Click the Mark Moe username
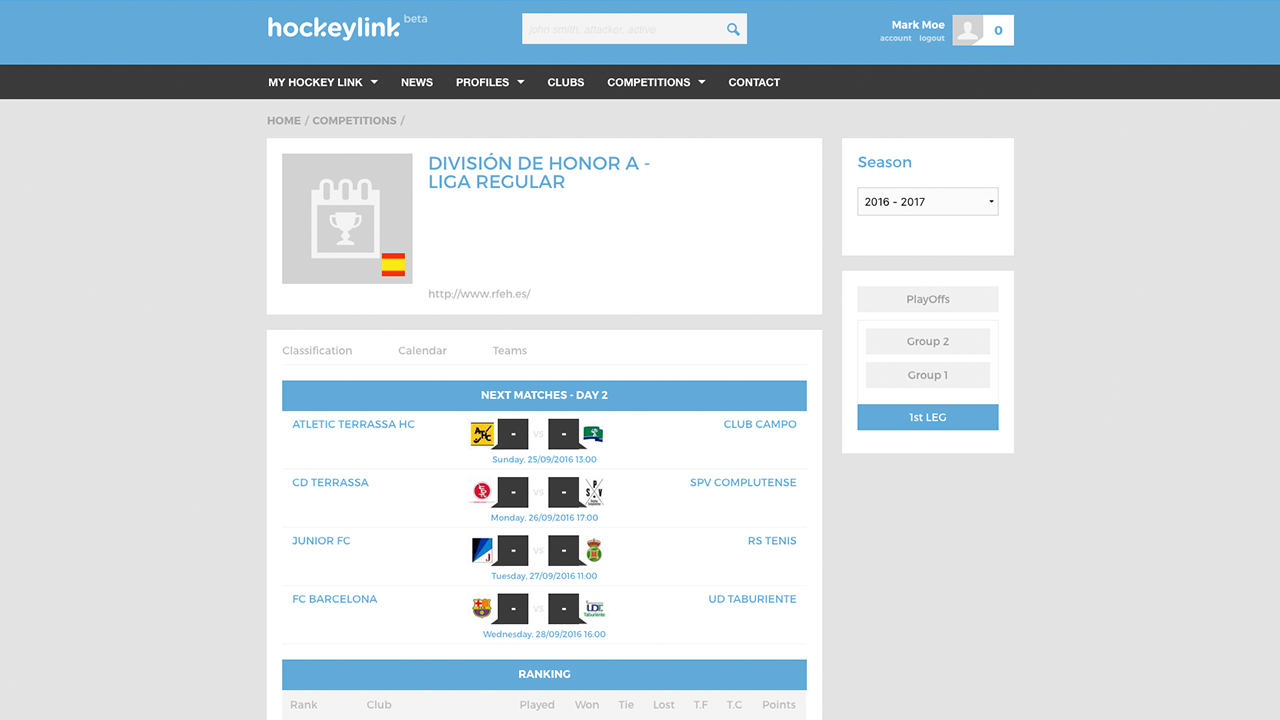 click(918, 25)
